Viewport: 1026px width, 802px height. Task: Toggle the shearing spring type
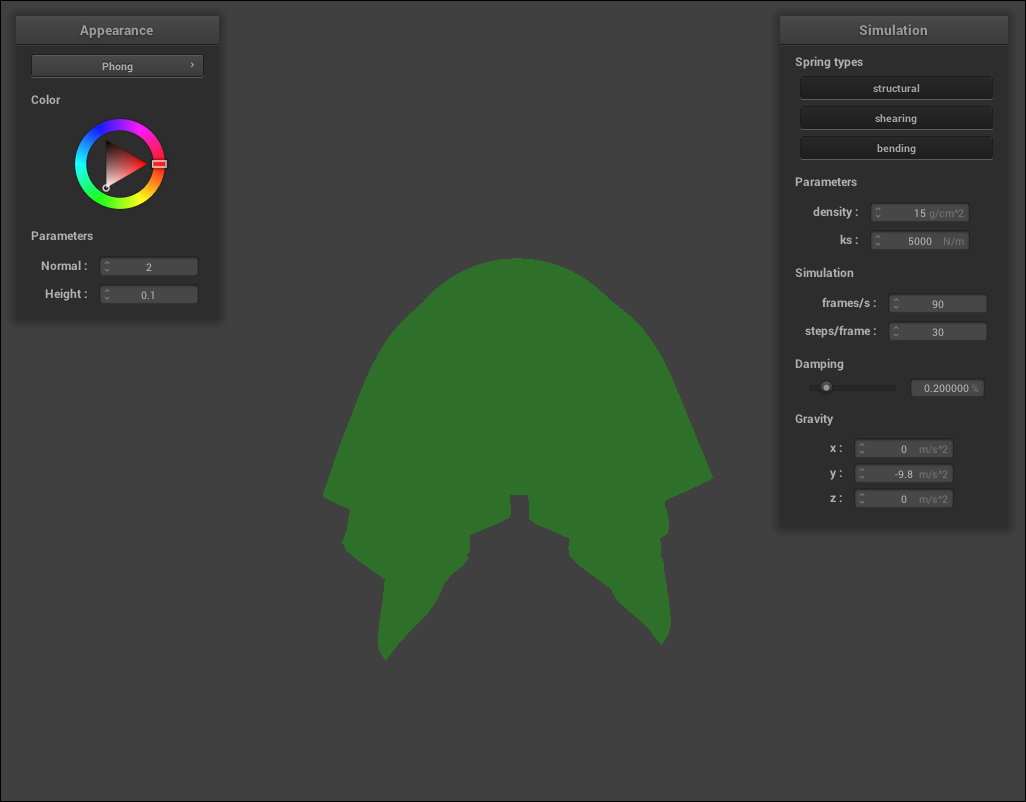(896, 118)
